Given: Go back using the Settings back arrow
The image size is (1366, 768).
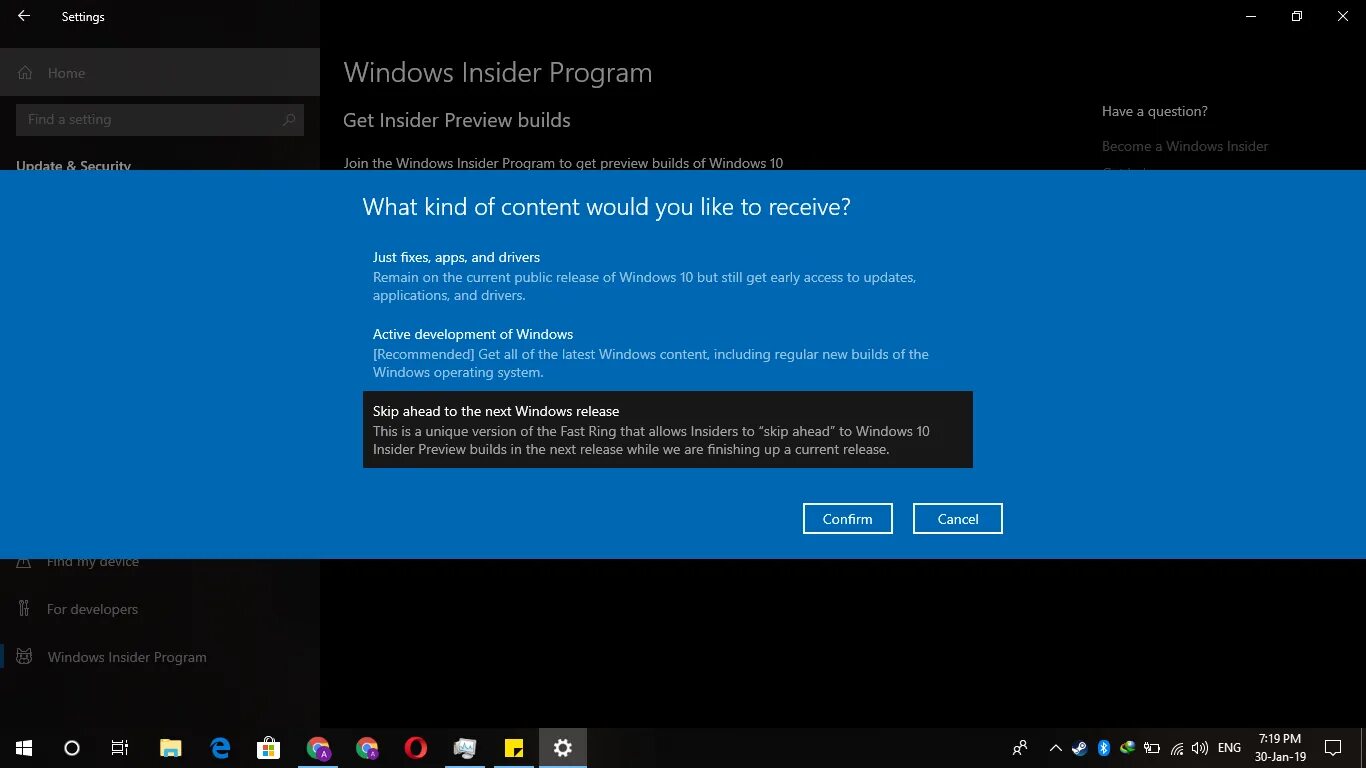Looking at the screenshot, I should (x=24, y=16).
